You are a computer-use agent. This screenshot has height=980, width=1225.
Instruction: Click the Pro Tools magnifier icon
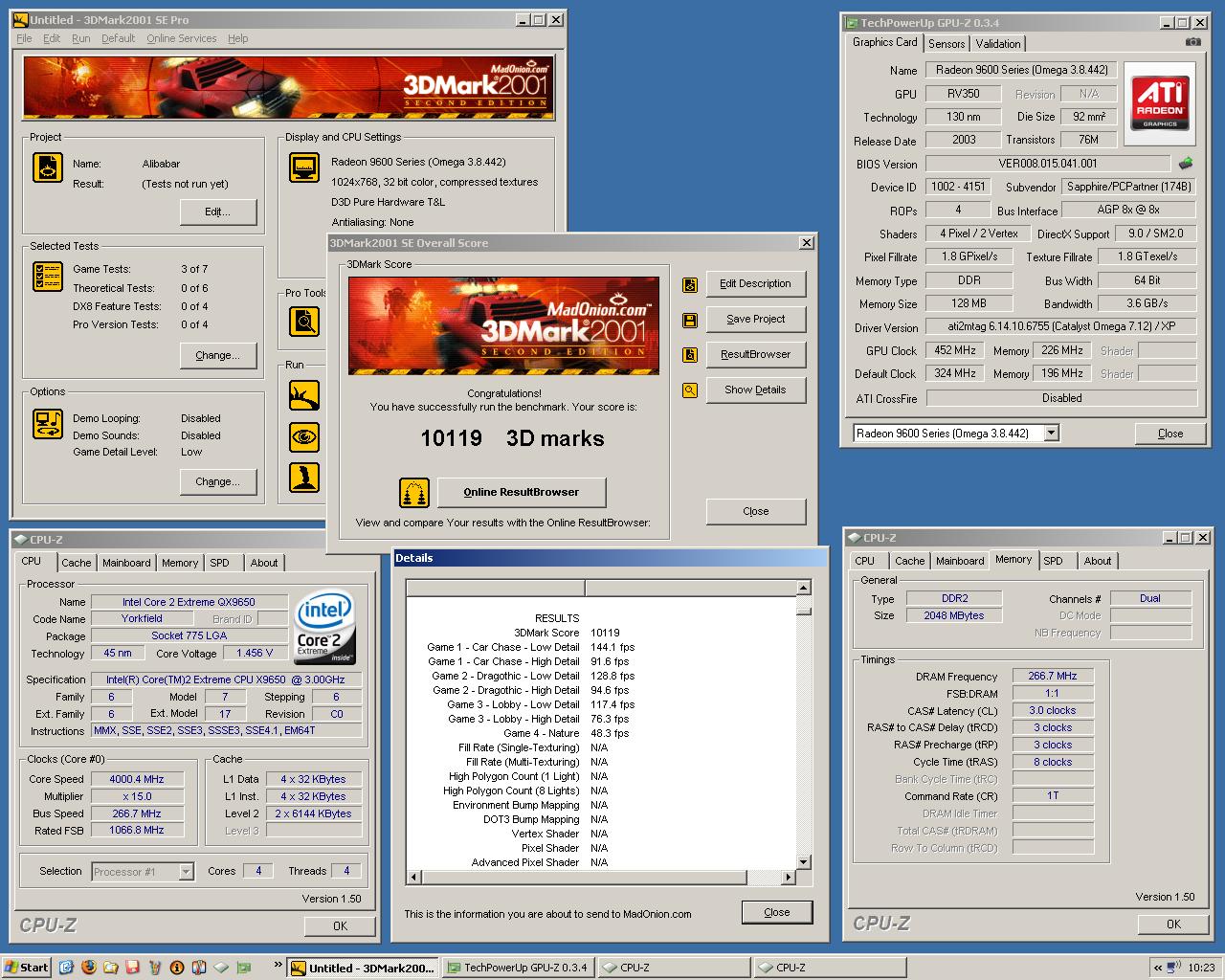(x=304, y=322)
